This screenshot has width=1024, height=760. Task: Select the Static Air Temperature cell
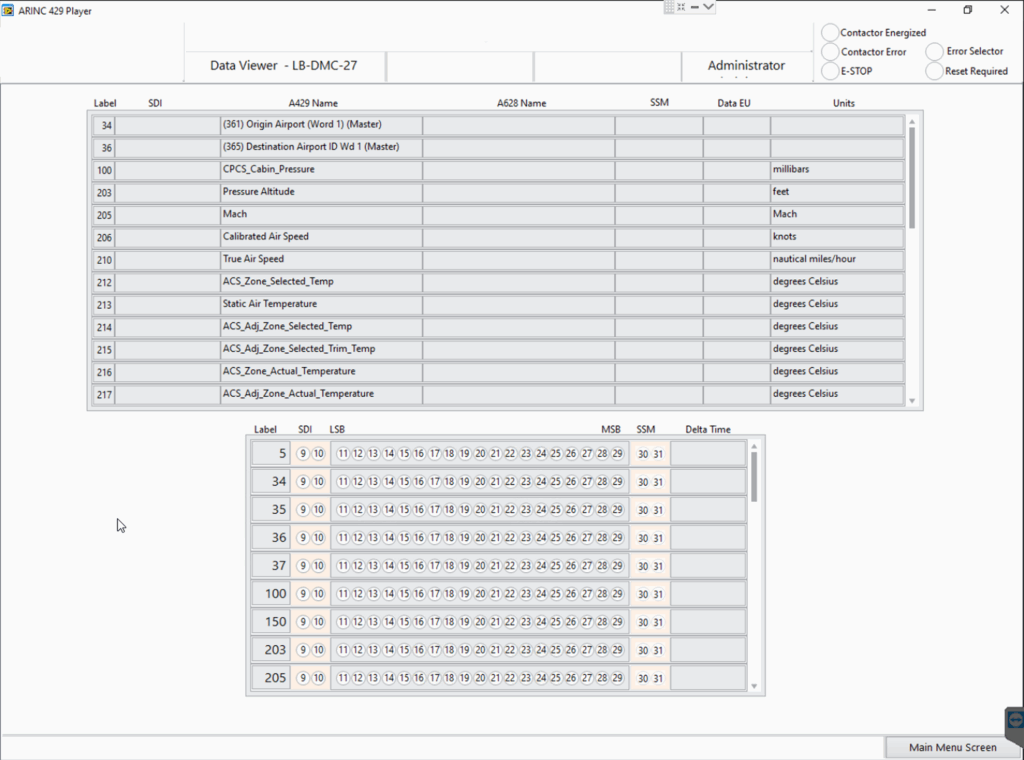[x=321, y=305]
